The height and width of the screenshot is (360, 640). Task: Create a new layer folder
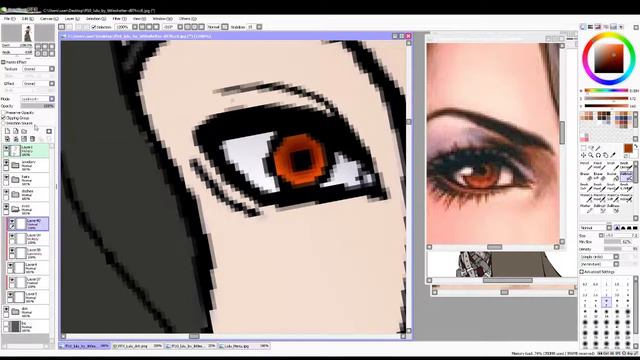24,131
